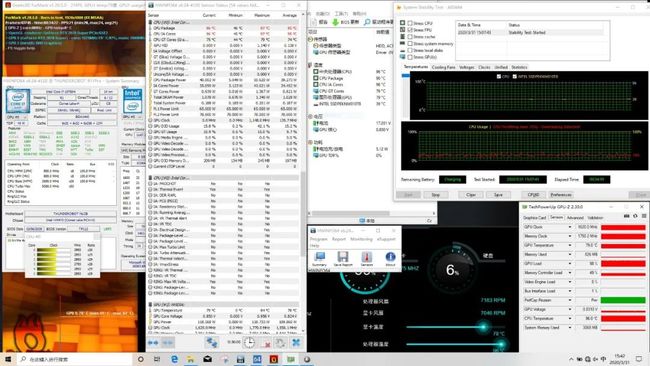The image size is (650, 366).
Task: Click shrink-columns arrows in sensor window footer
Action: click(167, 343)
